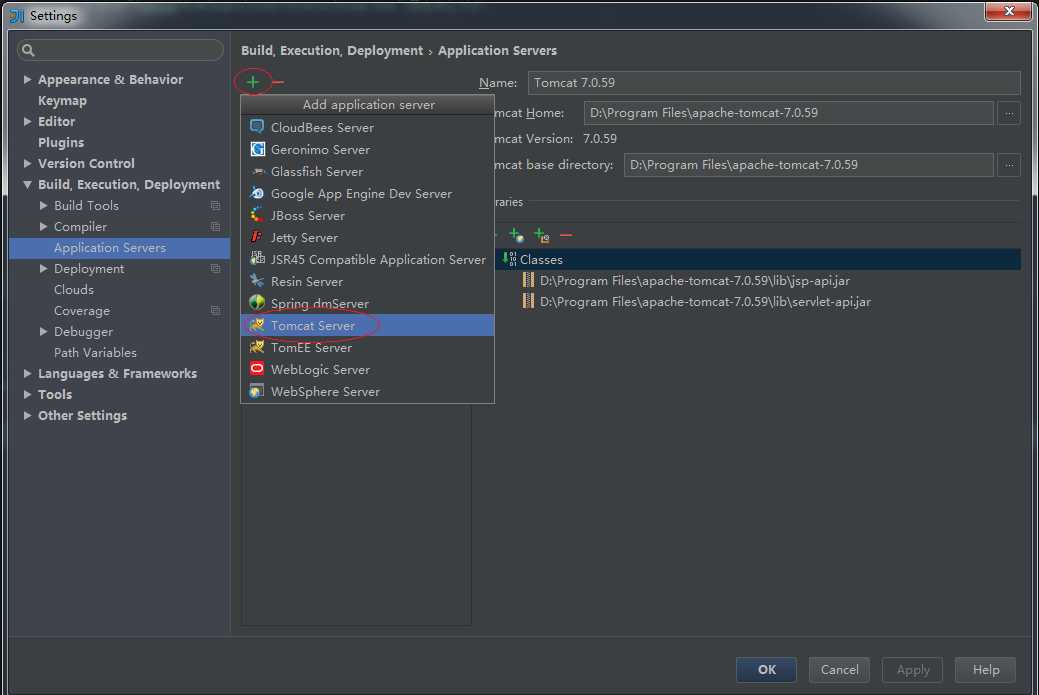Screen dimensions: 1039x695
Task: Select WebLogic Server menu entry
Action: (x=367, y=369)
